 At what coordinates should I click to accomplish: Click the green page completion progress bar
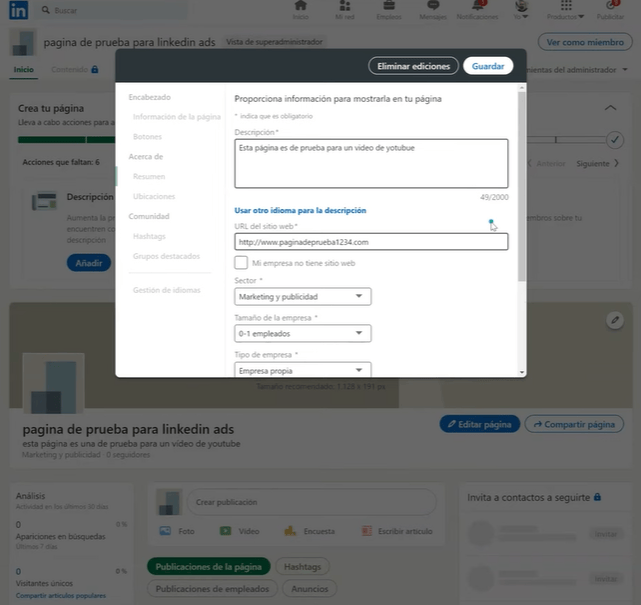click(66, 140)
